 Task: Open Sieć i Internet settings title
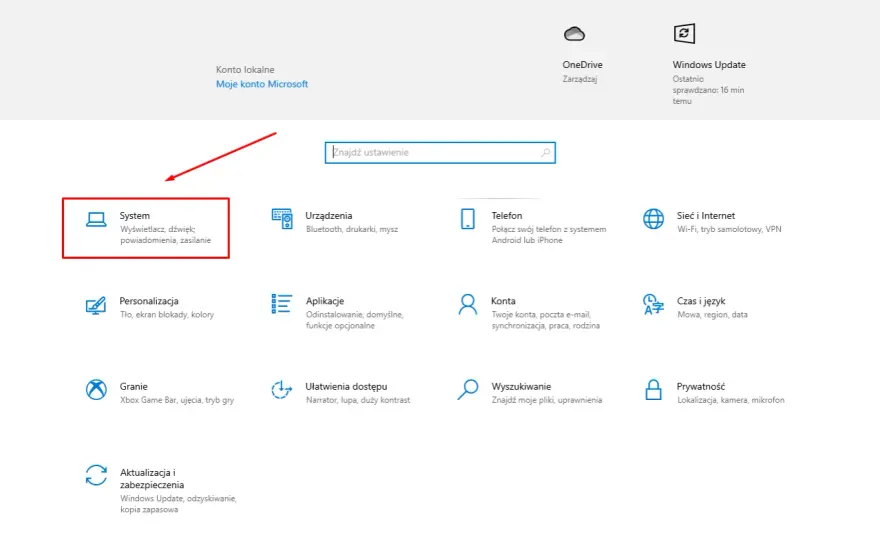705,216
